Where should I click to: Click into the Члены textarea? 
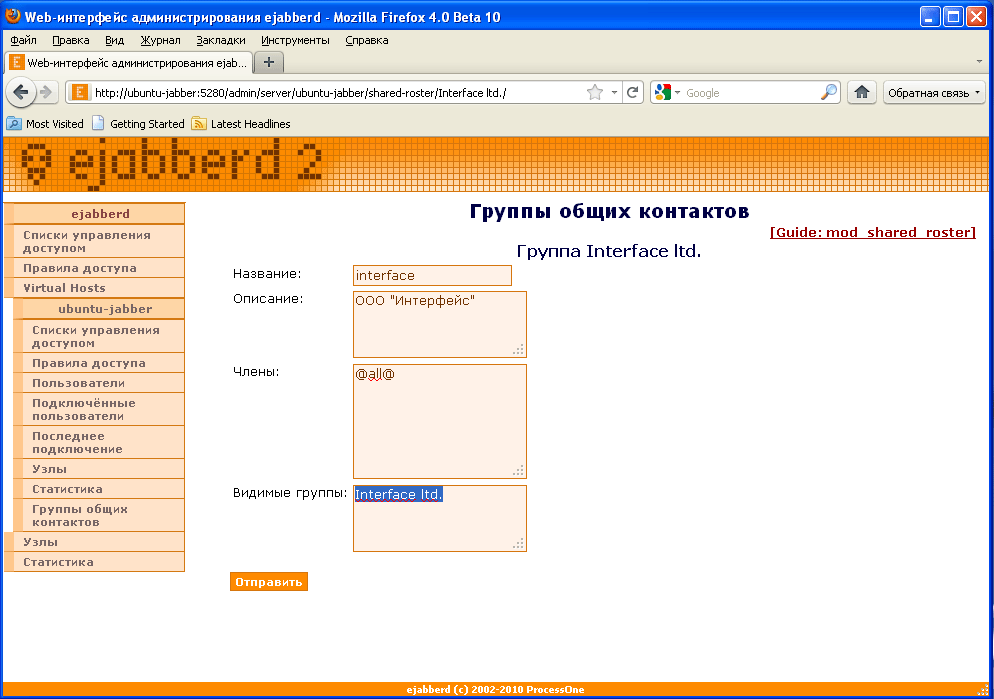440,421
